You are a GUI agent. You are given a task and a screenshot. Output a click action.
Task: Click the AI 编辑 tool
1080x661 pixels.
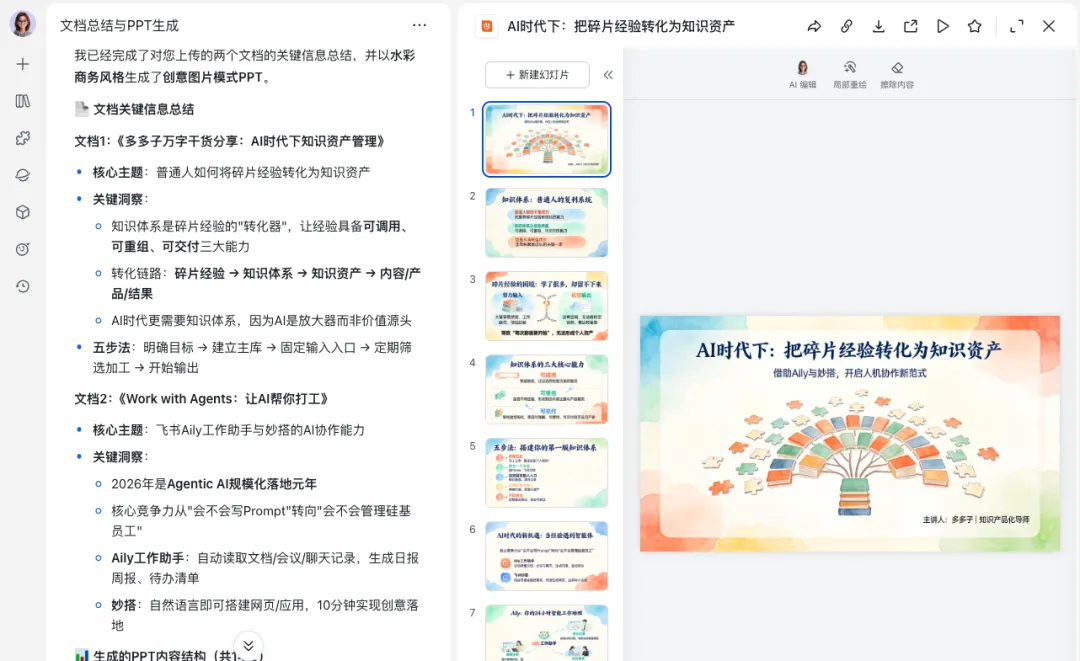[x=802, y=74]
